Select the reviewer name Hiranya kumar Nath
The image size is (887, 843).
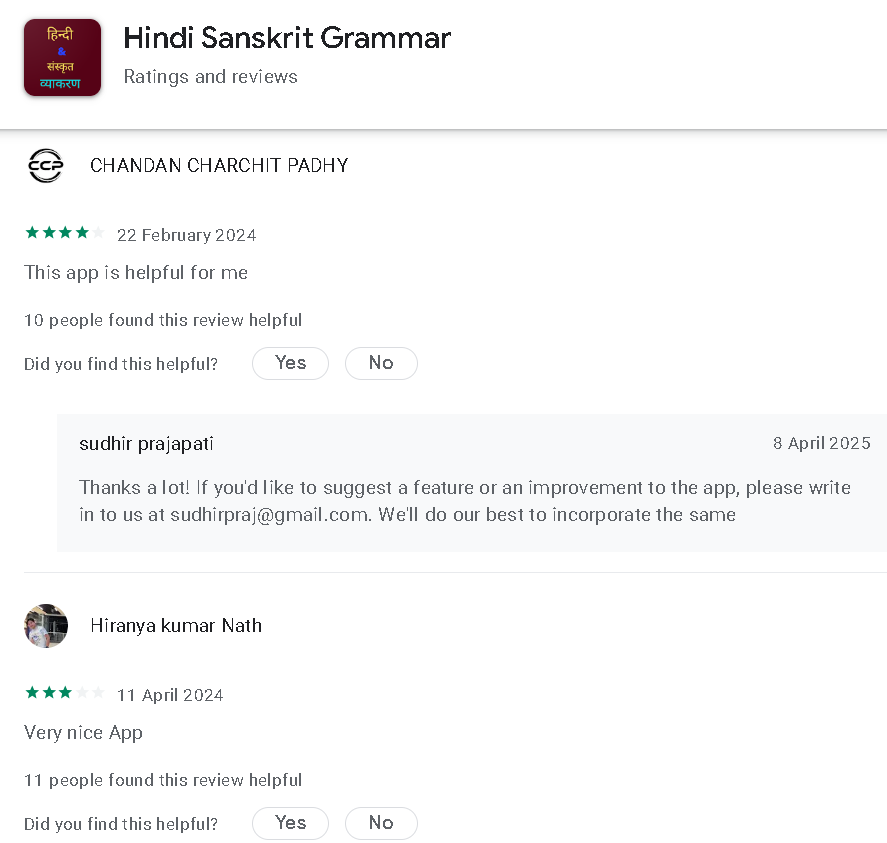[x=176, y=626]
